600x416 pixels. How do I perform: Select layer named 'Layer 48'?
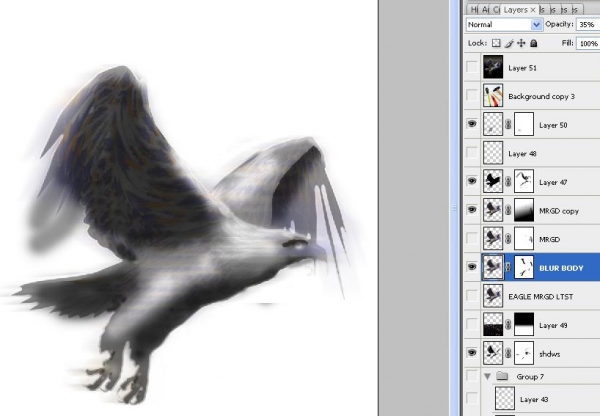click(x=522, y=153)
